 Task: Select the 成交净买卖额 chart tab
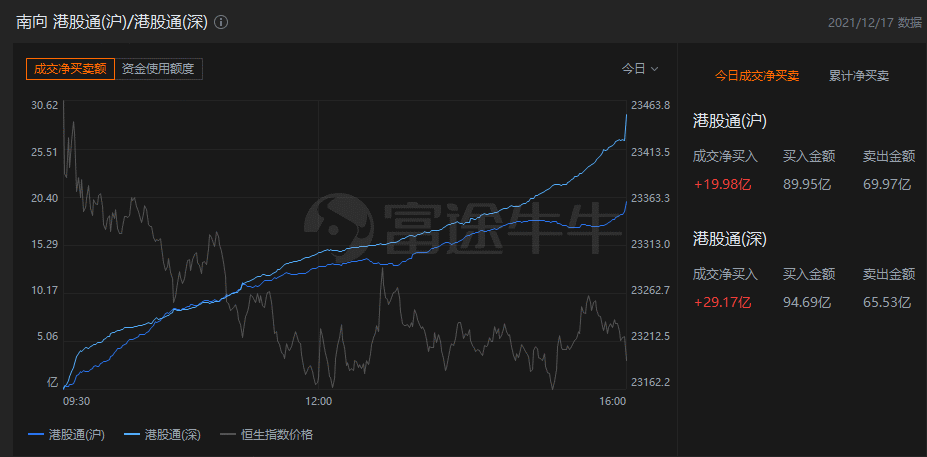point(70,69)
